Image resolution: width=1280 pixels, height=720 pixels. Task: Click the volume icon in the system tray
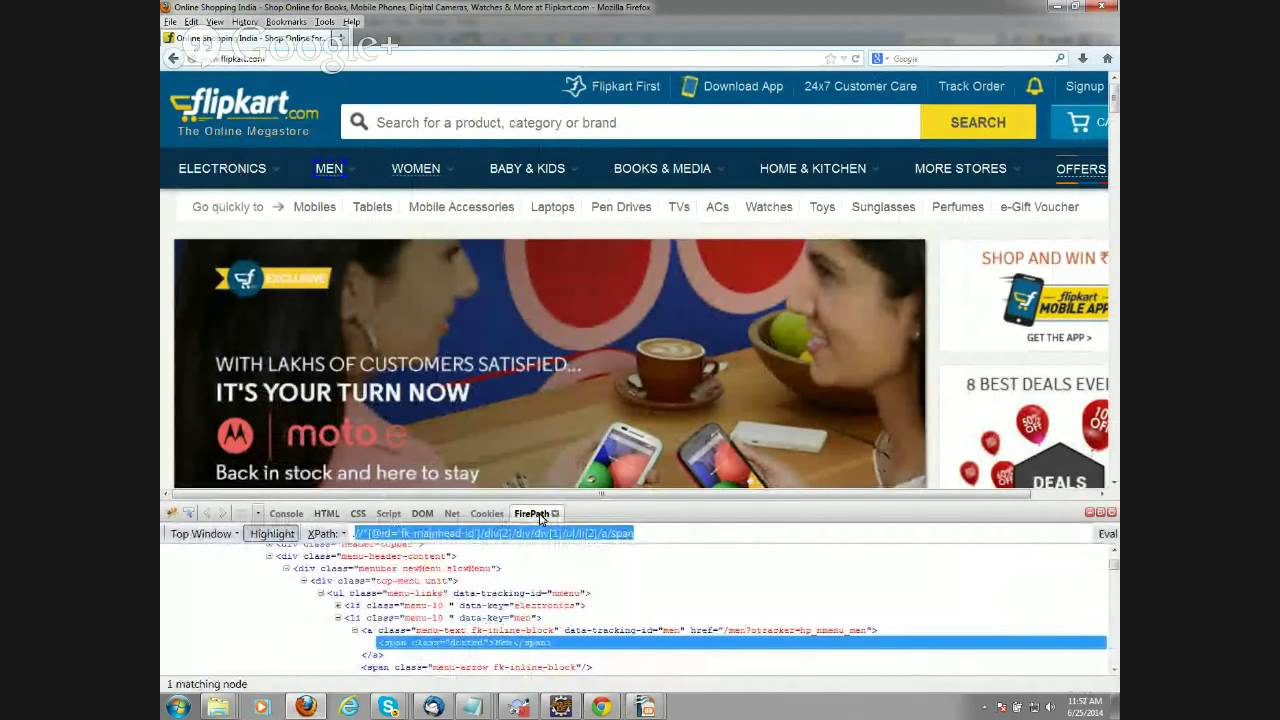tap(1051, 707)
